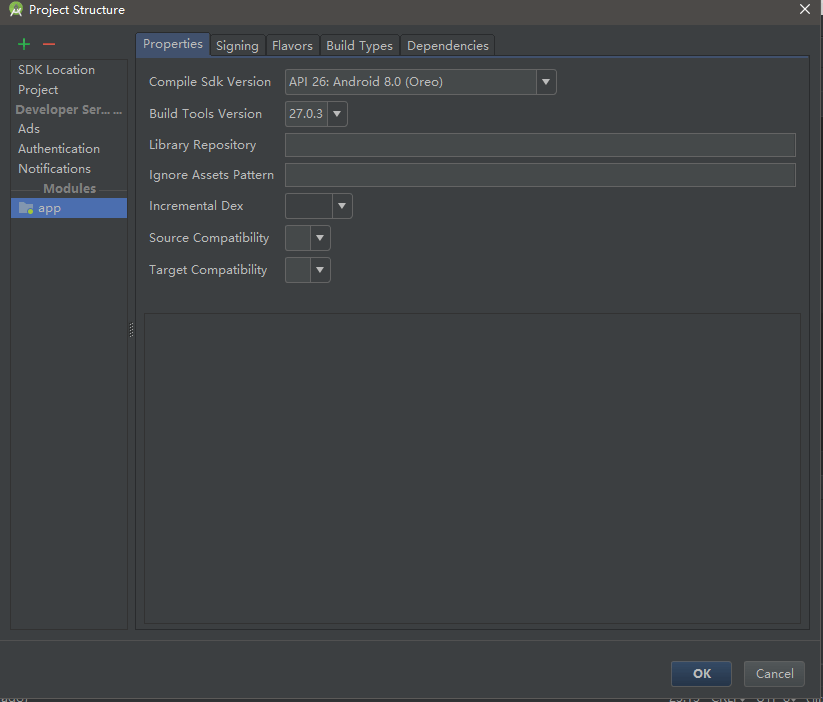
Task: Select the API 26: Android 8.0 (Oreo) combo box
Action: (x=420, y=82)
